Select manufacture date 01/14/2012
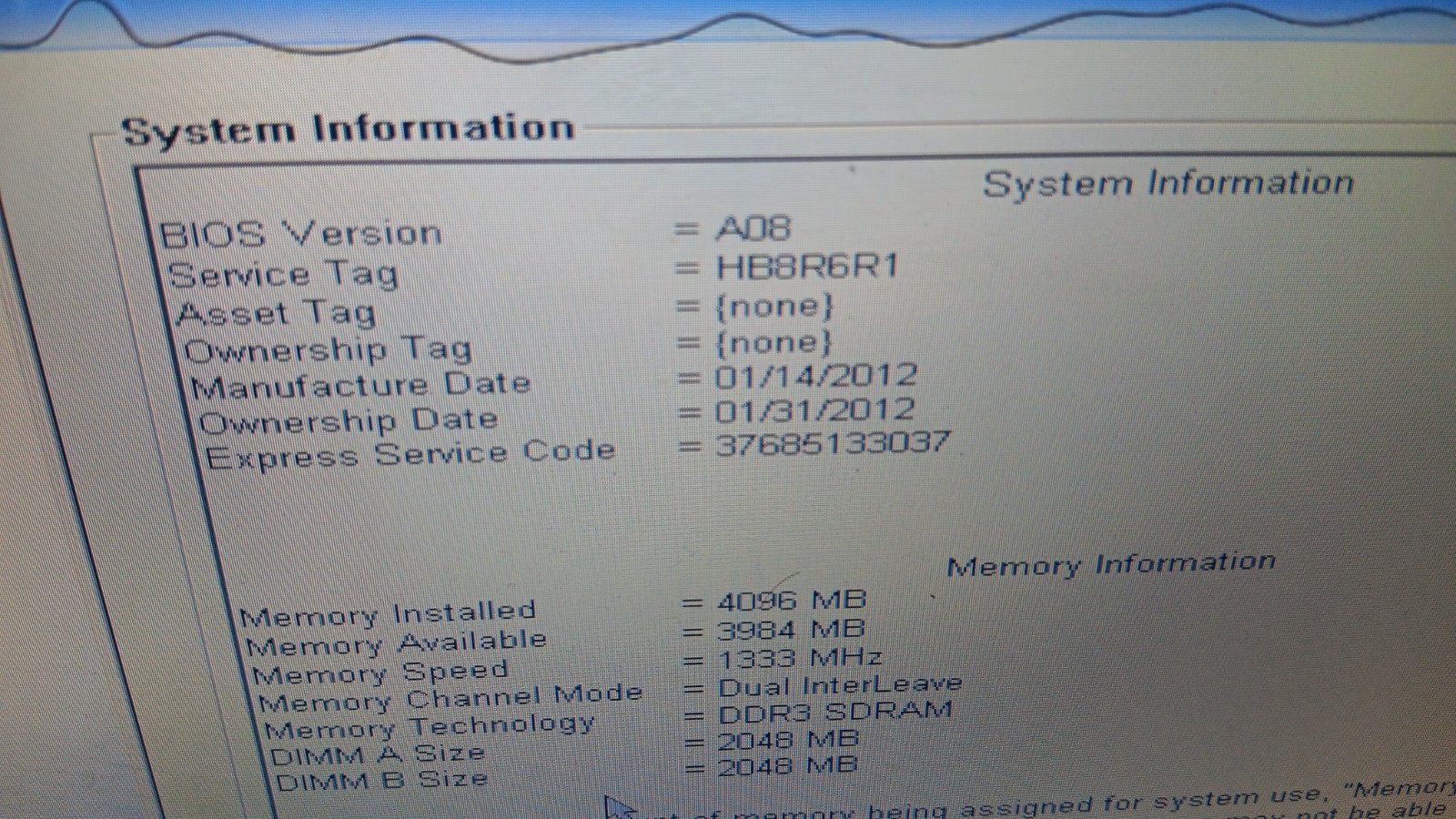The width and height of the screenshot is (1456, 819). (816, 376)
